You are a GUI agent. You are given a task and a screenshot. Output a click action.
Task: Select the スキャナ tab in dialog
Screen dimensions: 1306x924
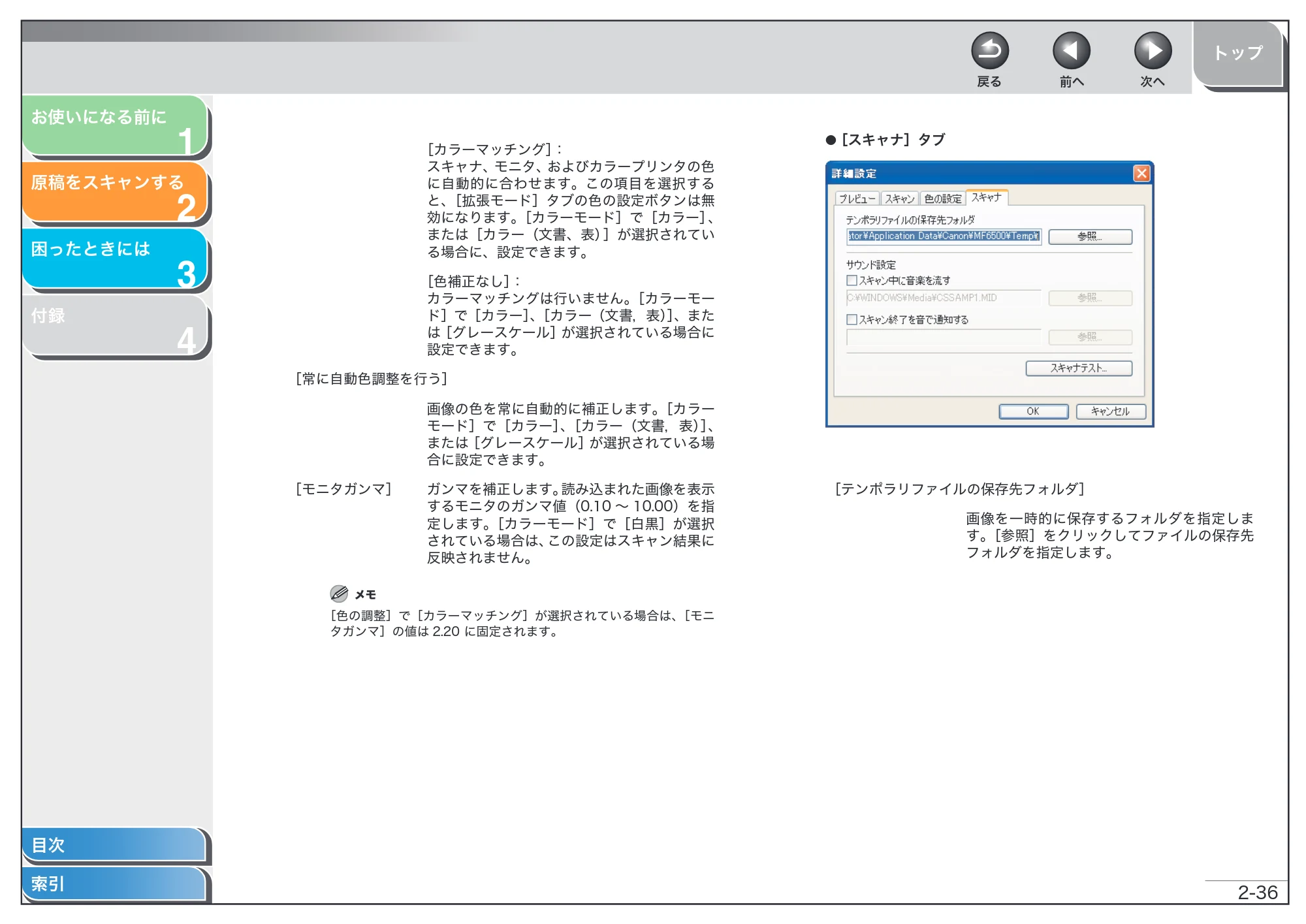coord(987,197)
